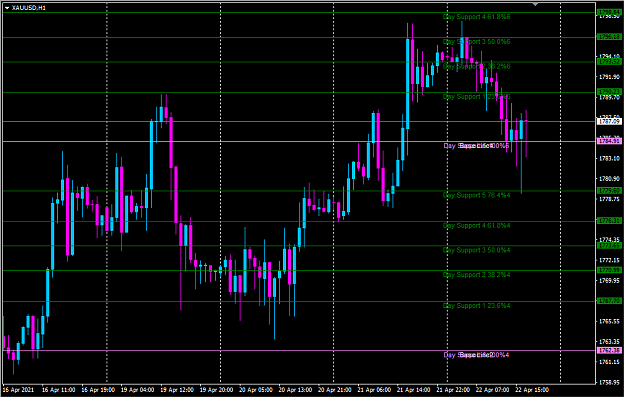Select the green 1770.99 price tag
This screenshot has width=625, height=398.
click(x=609, y=271)
